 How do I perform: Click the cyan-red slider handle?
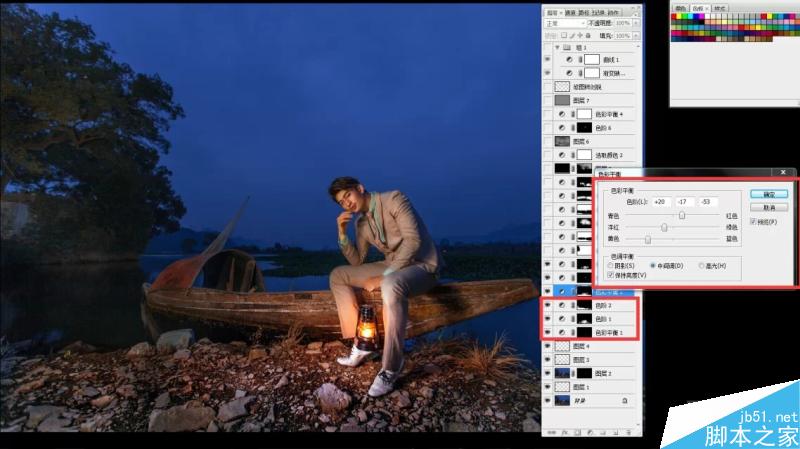pos(682,216)
